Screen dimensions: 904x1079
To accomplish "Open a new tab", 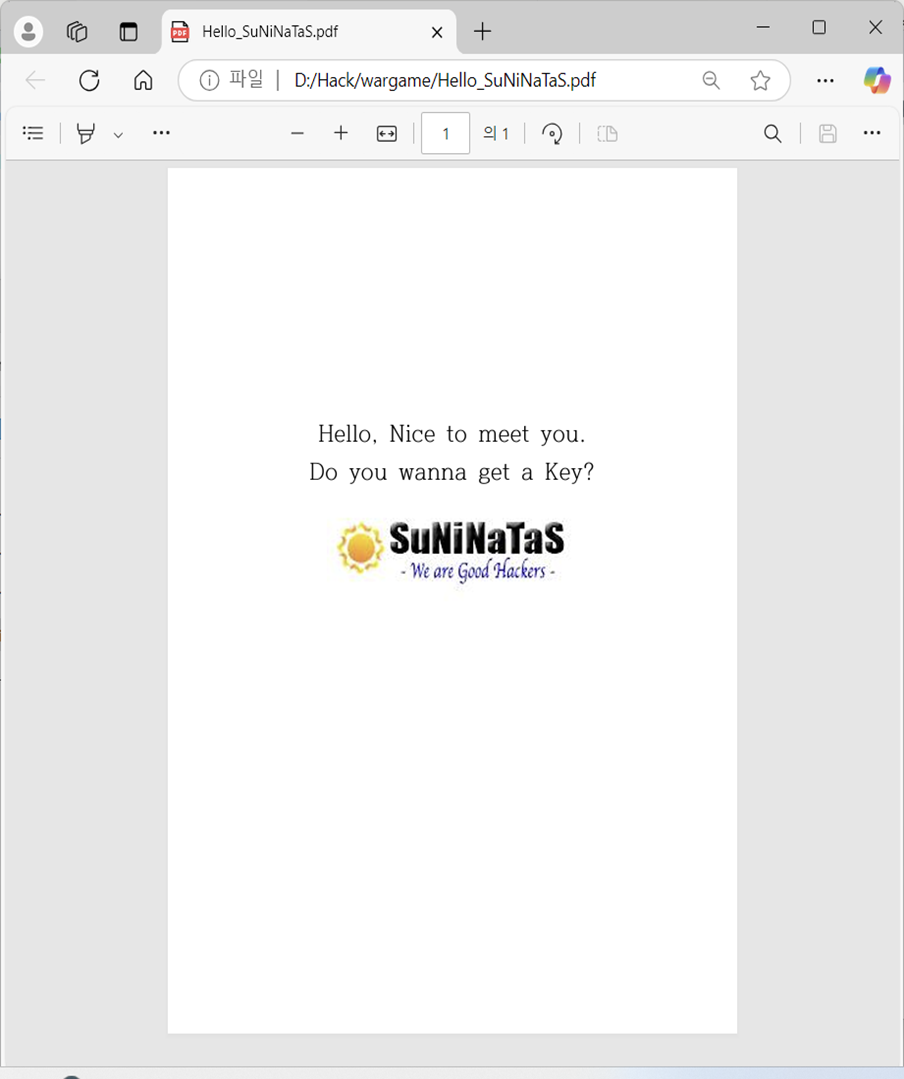I will tap(482, 31).
